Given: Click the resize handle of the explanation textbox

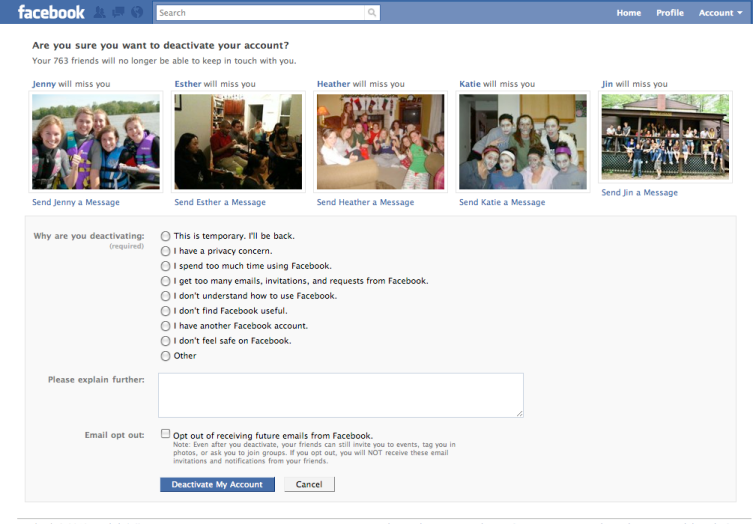Looking at the screenshot, I should point(518,412).
